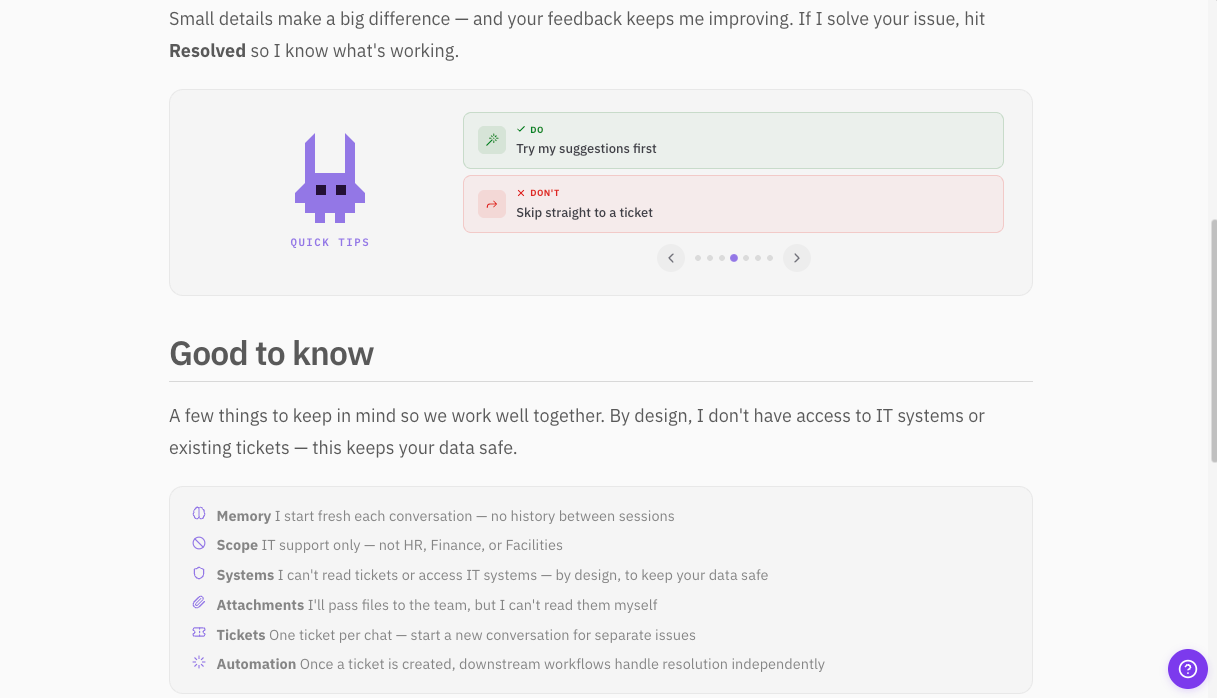Select the currently highlighted carousel dot
1217x698 pixels.
coord(734,257)
